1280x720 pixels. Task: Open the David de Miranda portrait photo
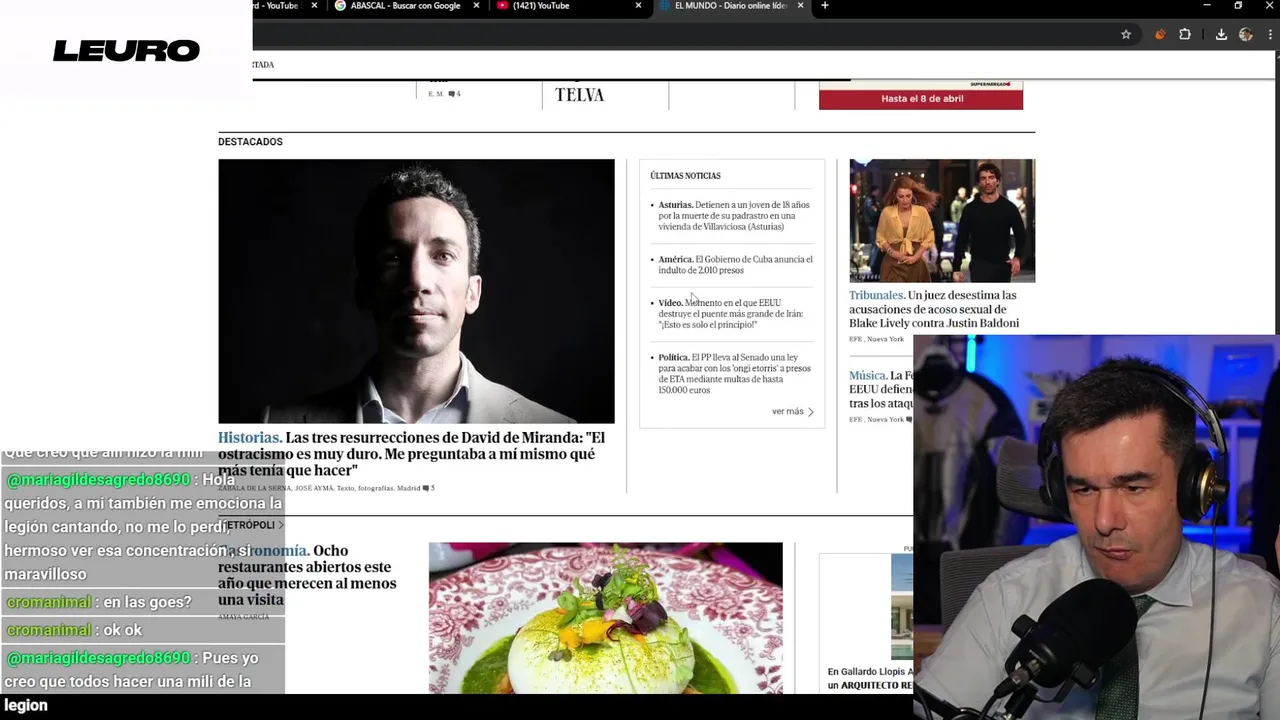click(x=416, y=291)
